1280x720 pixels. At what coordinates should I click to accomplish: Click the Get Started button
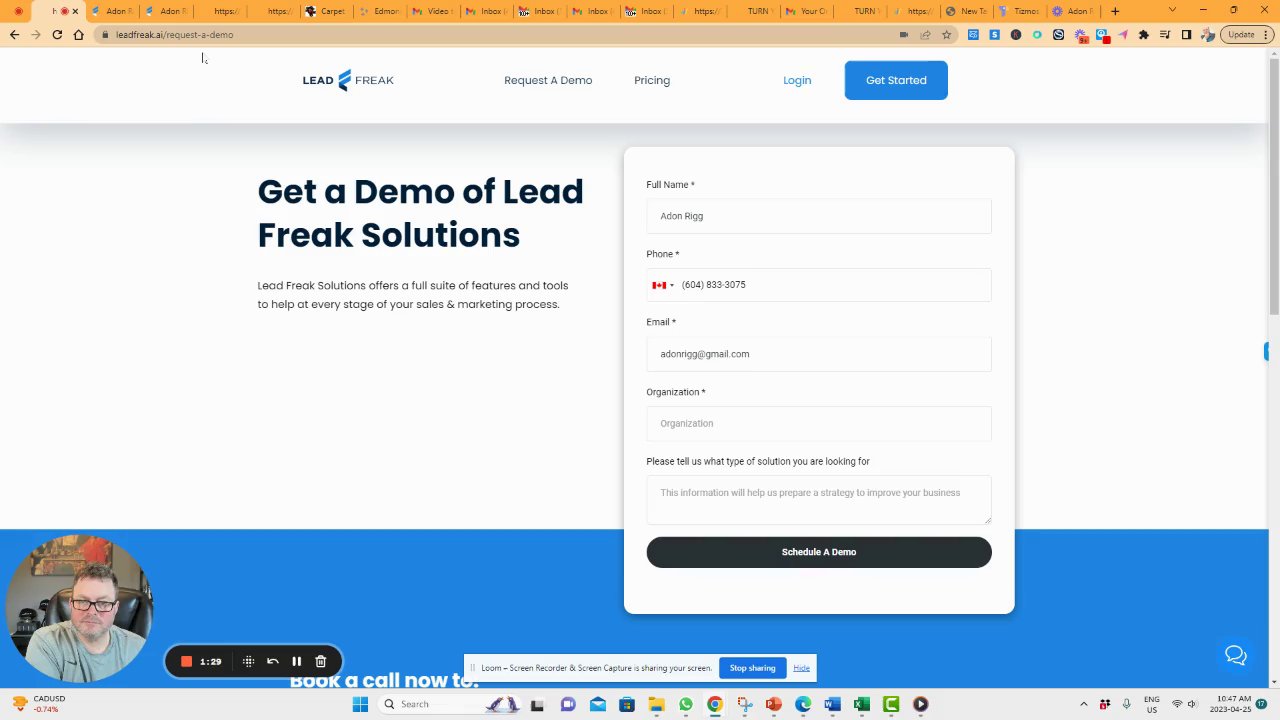point(896,80)
